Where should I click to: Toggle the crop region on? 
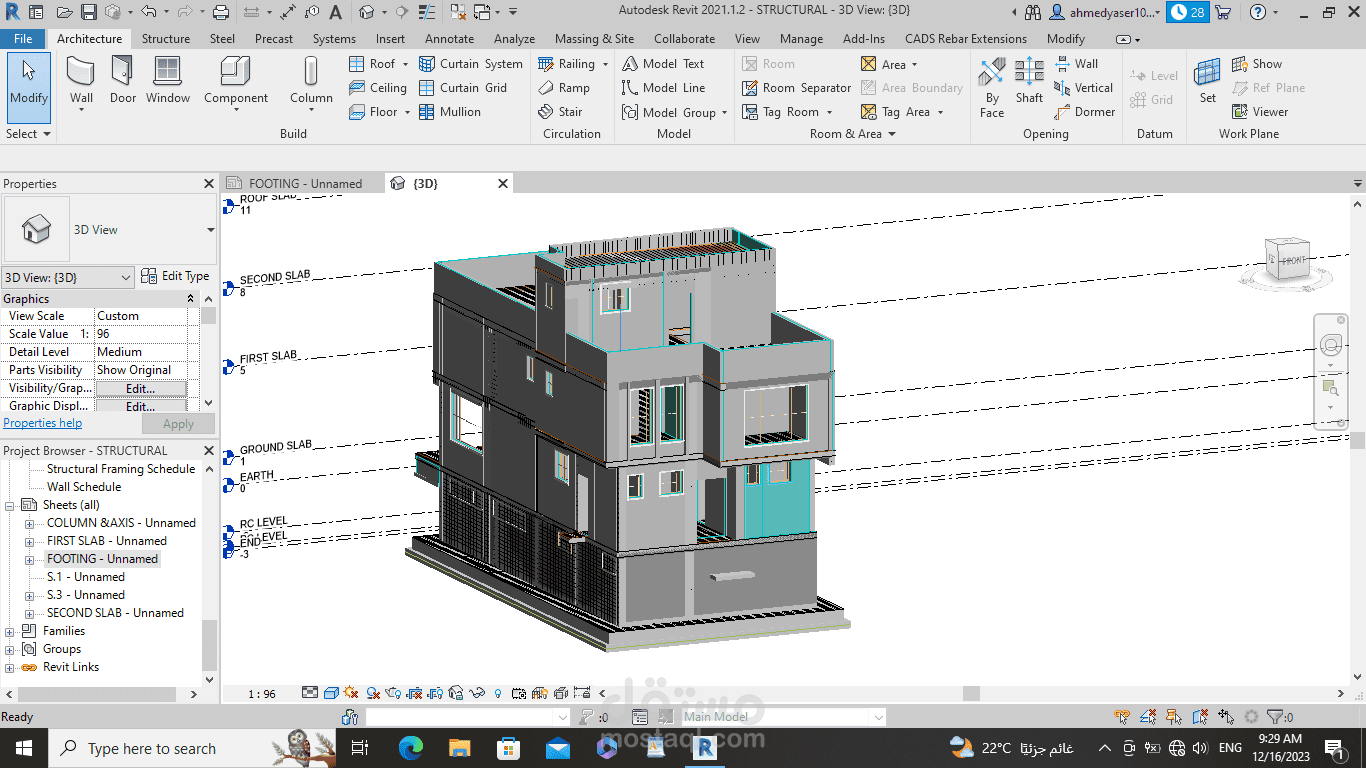tap(413, 692)
